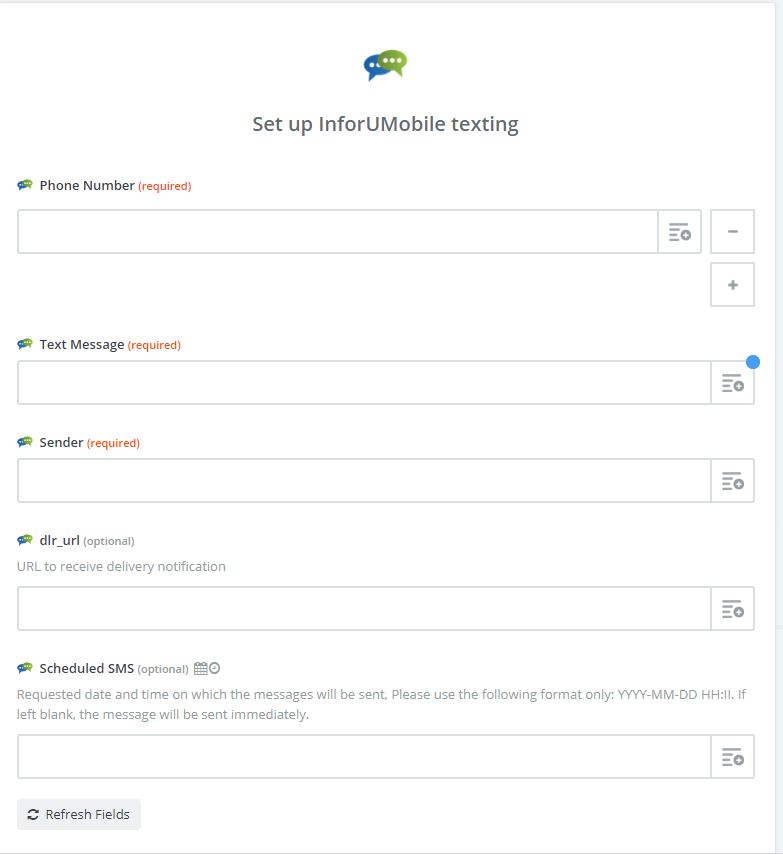Select the dlr_url input box

click(x=364, y=609)
